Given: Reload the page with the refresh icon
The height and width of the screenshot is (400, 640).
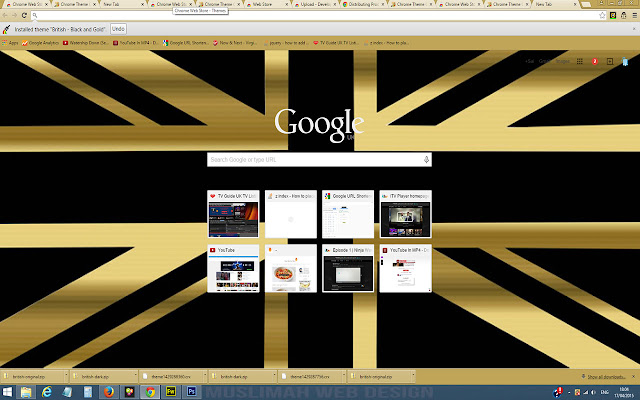Looking at the screenshot, I should (x=24, y=15).
